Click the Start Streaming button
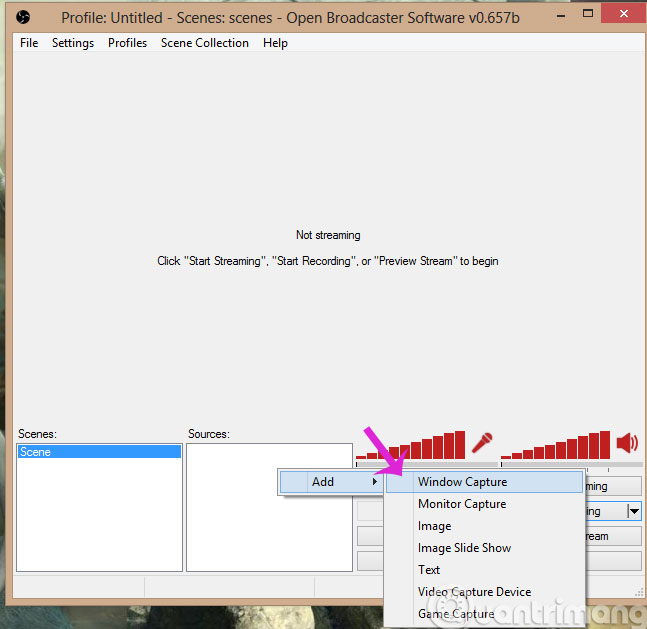This screenshot has height=629, width=647. point(613,486)
